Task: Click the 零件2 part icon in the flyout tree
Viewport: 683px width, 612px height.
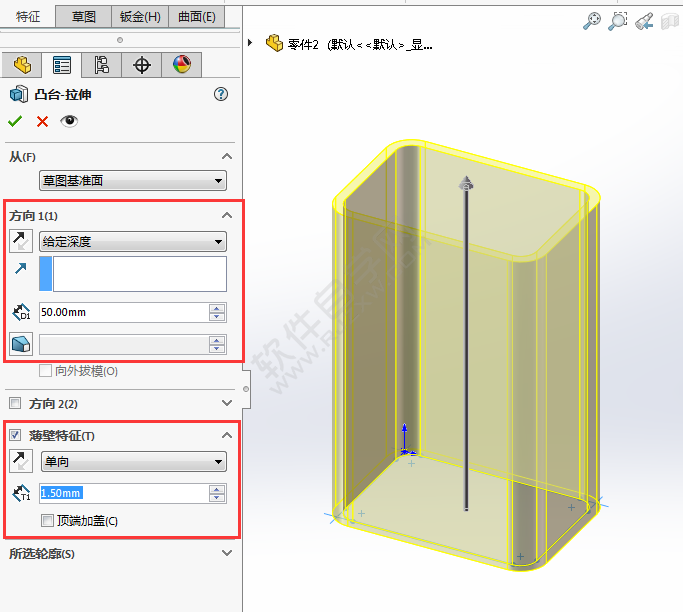Action: (274, 43)
